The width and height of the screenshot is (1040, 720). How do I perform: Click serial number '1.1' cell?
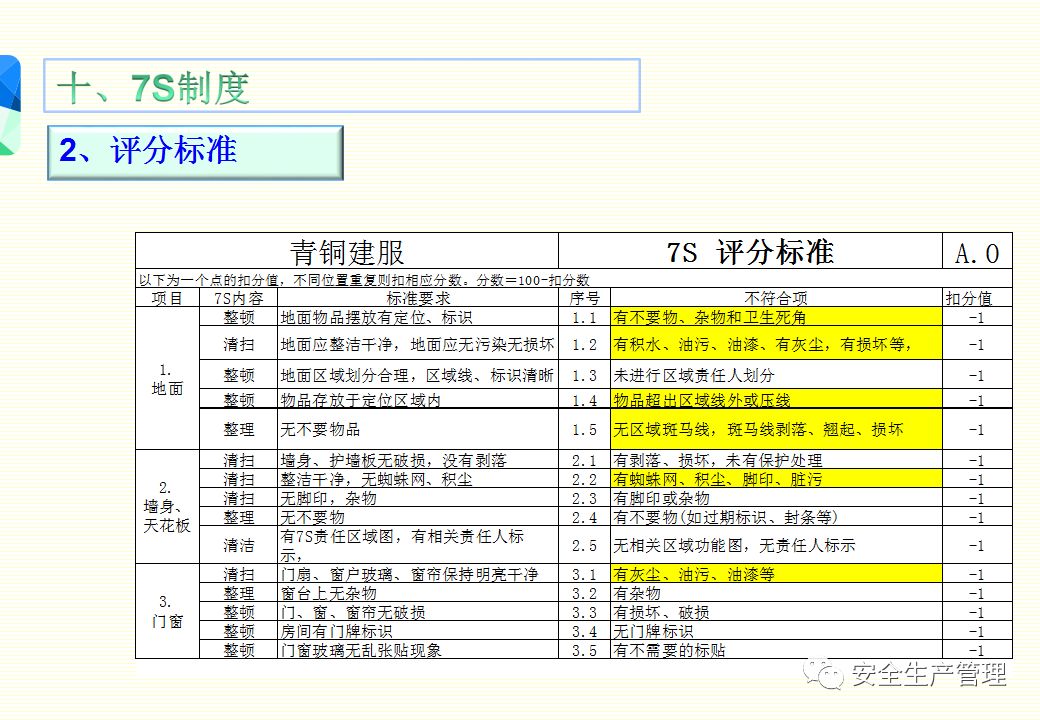[x=584, y=317]
